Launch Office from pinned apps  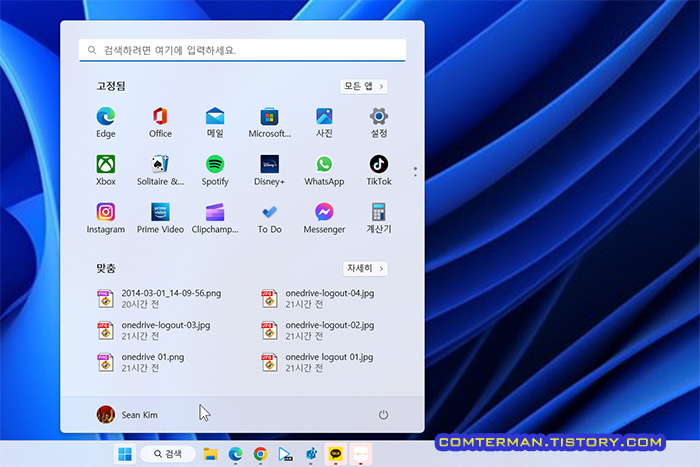160,122
